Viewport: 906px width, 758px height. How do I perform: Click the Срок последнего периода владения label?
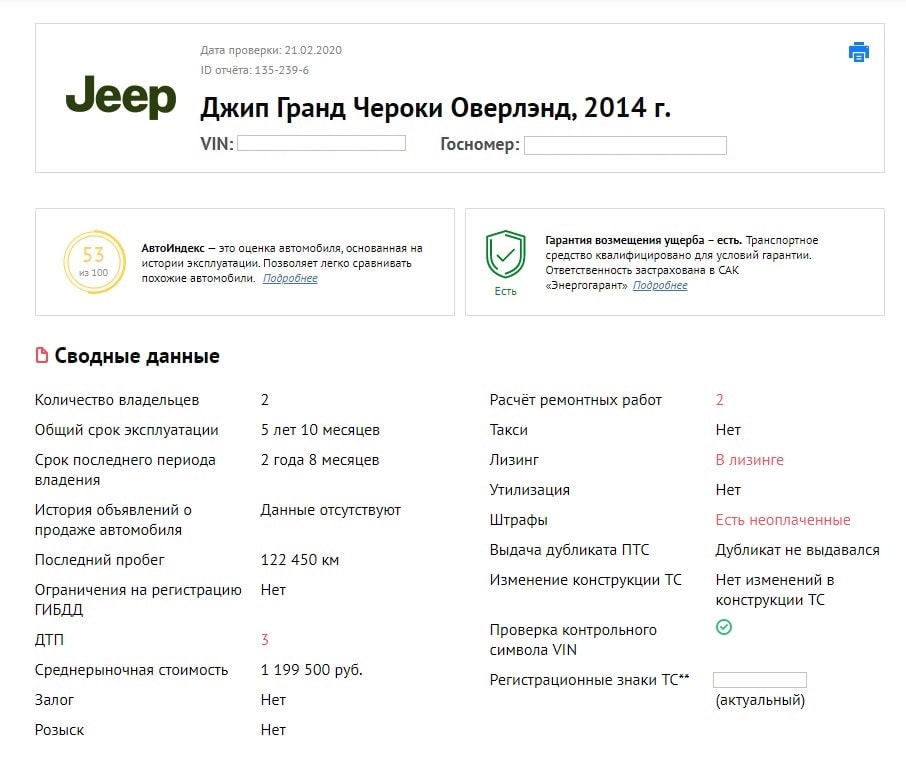[125, 470]
